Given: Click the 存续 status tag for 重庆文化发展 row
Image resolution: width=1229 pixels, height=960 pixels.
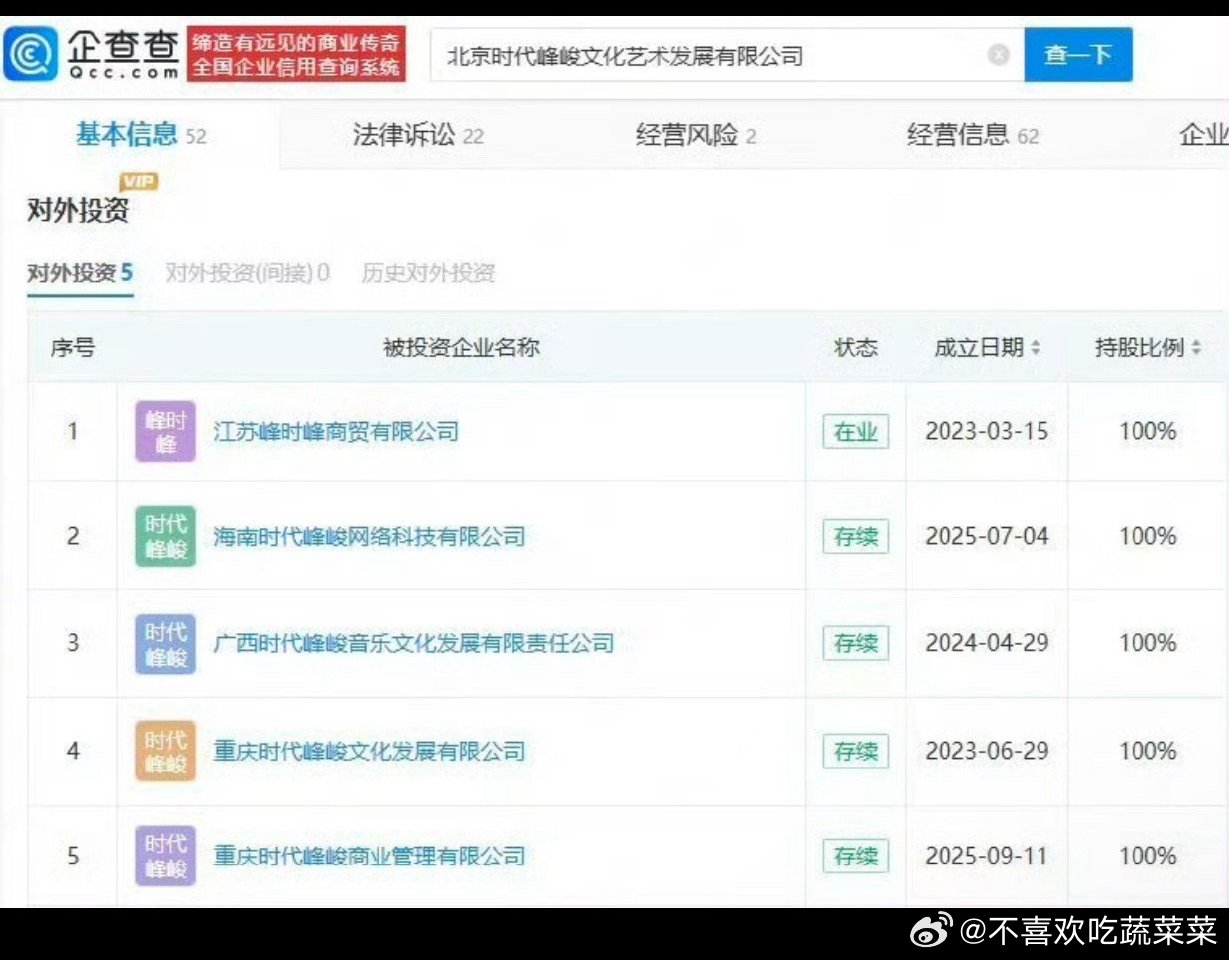Looking at the screenshot, I should point(855,751).
